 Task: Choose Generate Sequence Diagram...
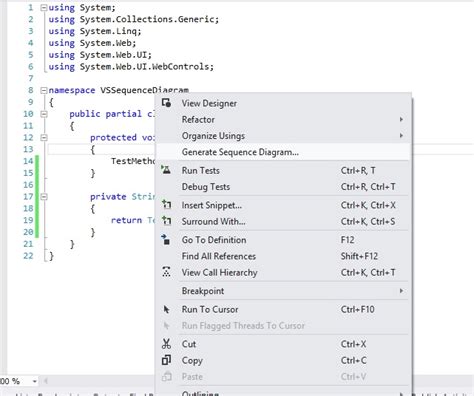[x=283, y=152]
